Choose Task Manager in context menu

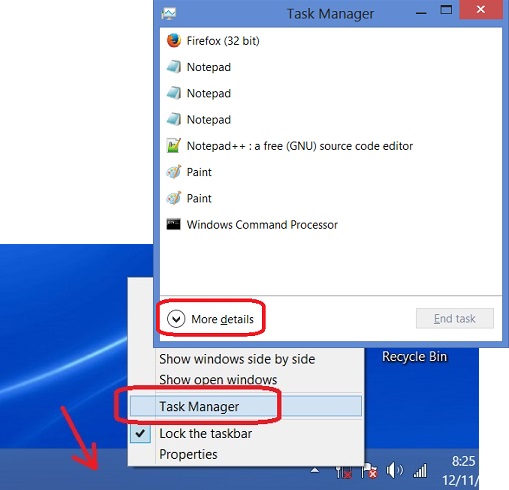[x=246, y=406]
